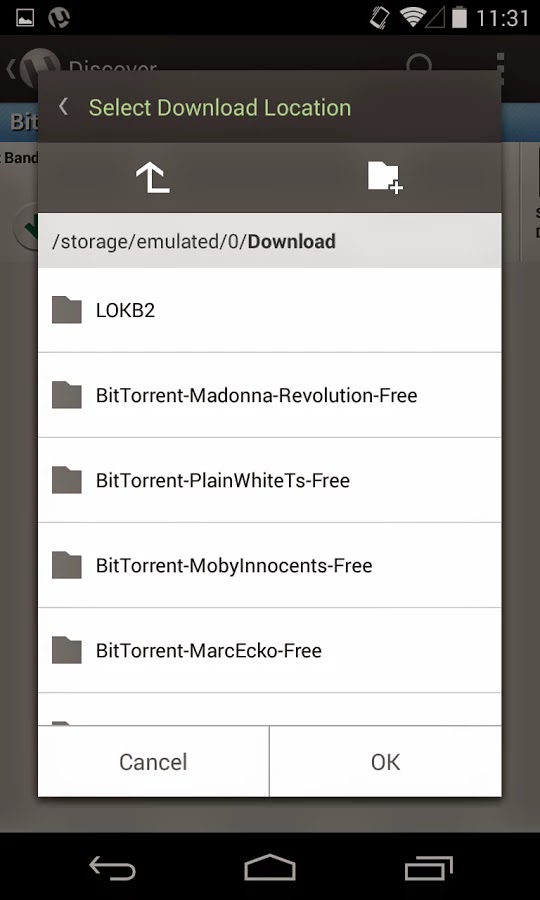Choose the BitTorrent-MobyInnocents-Free entry
This screenshot has width=540, height=900.
(x=270, y=565)
